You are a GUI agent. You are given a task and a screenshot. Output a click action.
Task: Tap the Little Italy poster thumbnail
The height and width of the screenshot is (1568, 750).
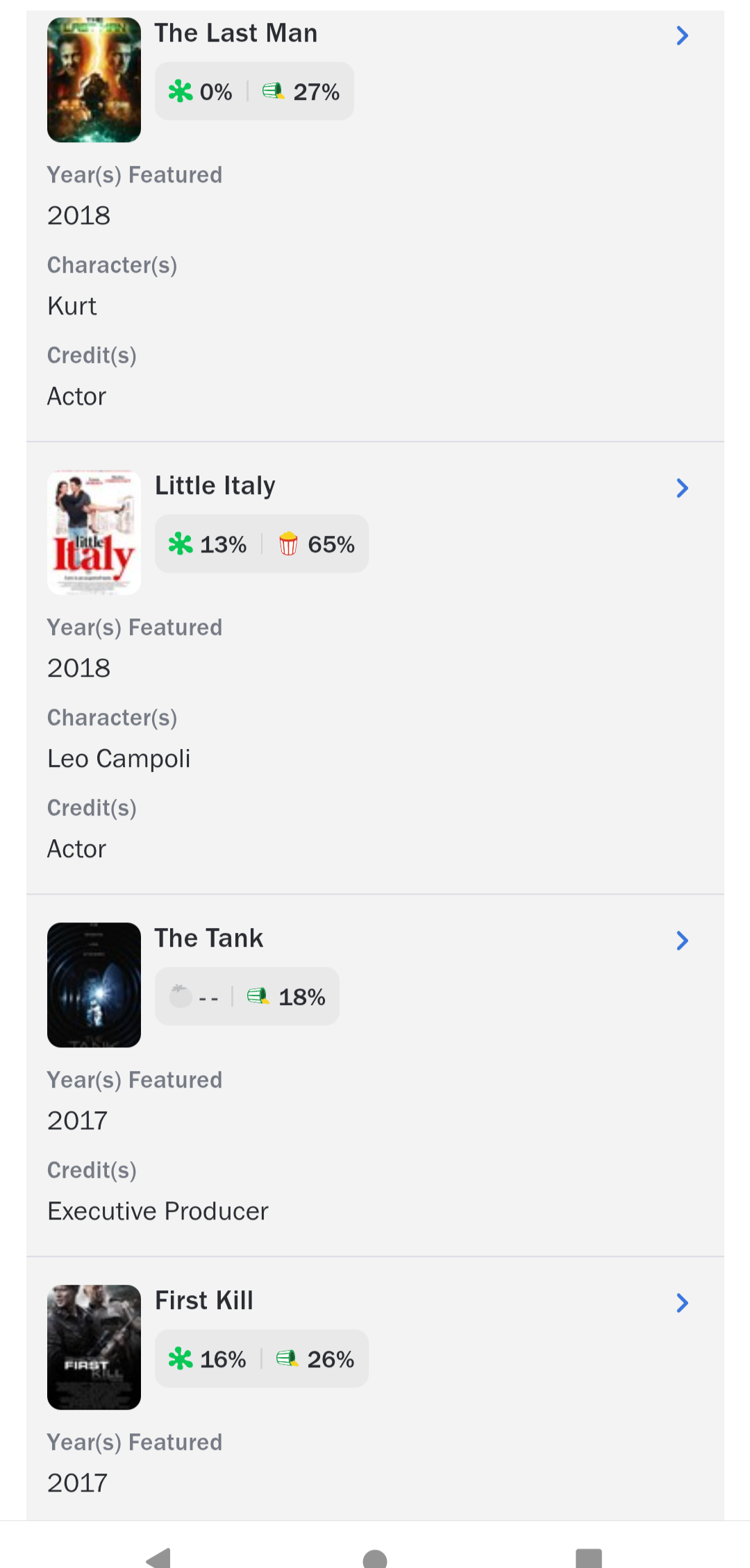94,532
